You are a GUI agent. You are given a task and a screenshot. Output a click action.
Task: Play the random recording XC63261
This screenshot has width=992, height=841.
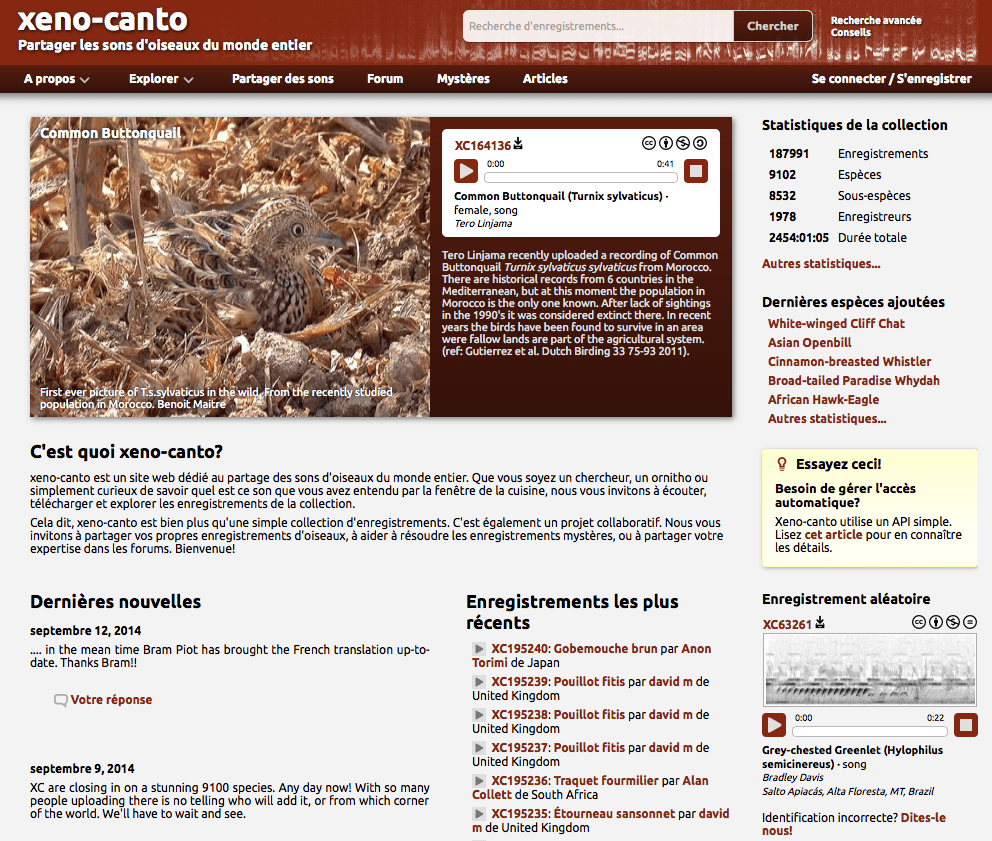[x=774, y=725]
